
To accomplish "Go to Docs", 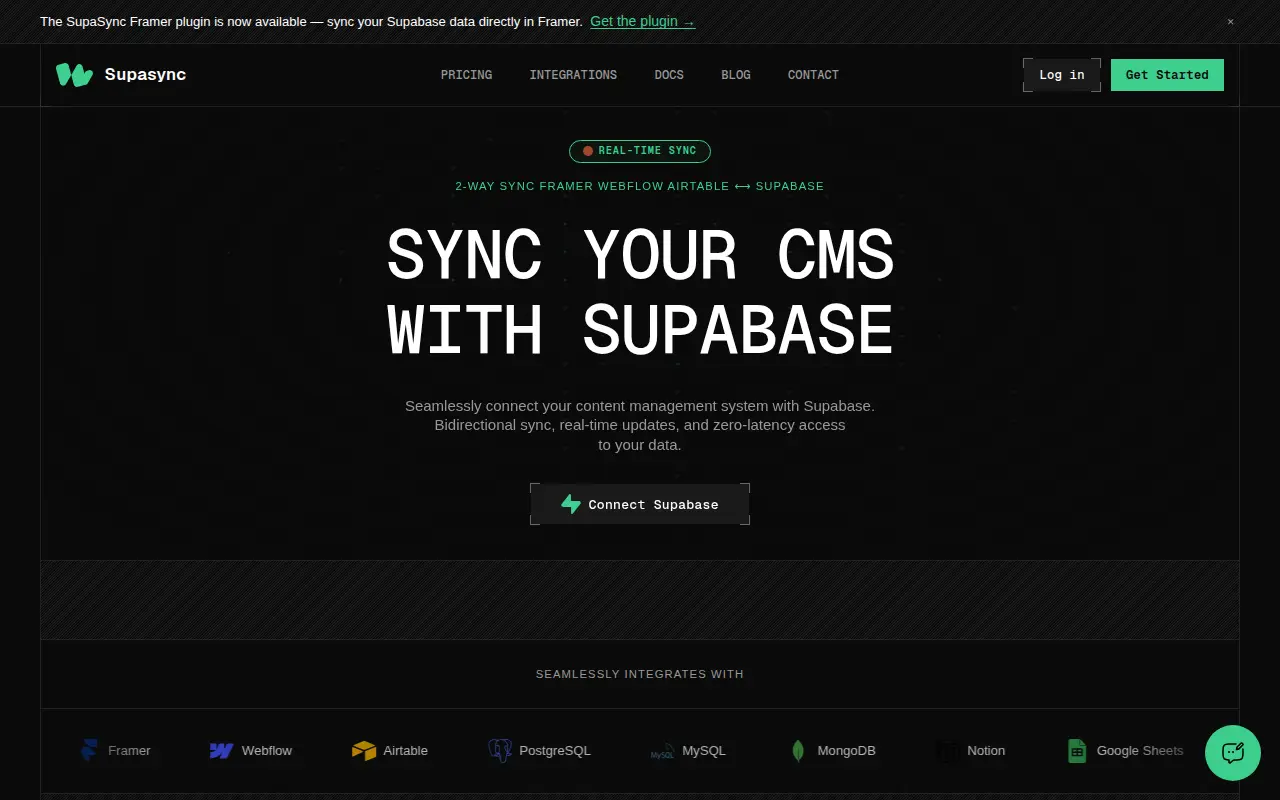I will pos(669,75).
